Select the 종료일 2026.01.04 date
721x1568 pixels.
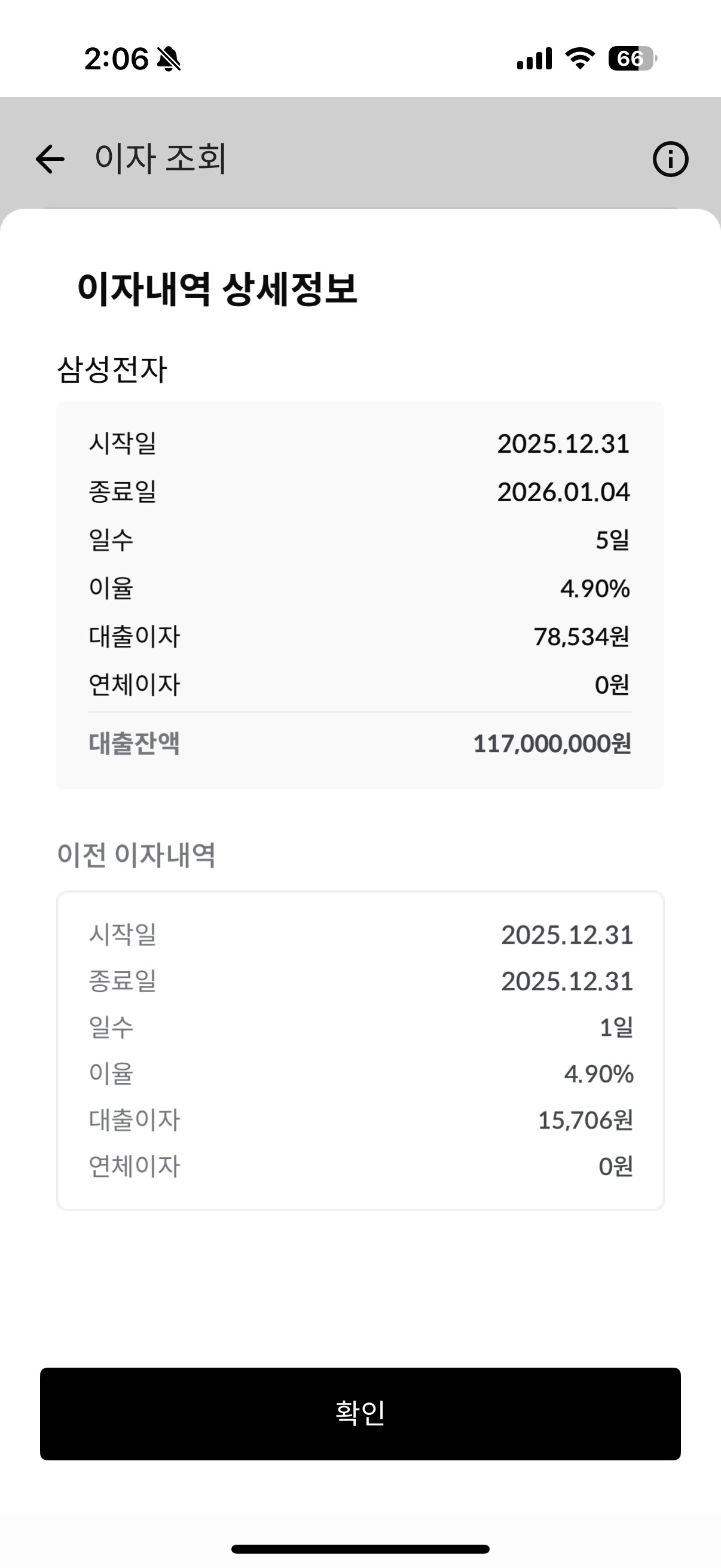coord(563,492)
